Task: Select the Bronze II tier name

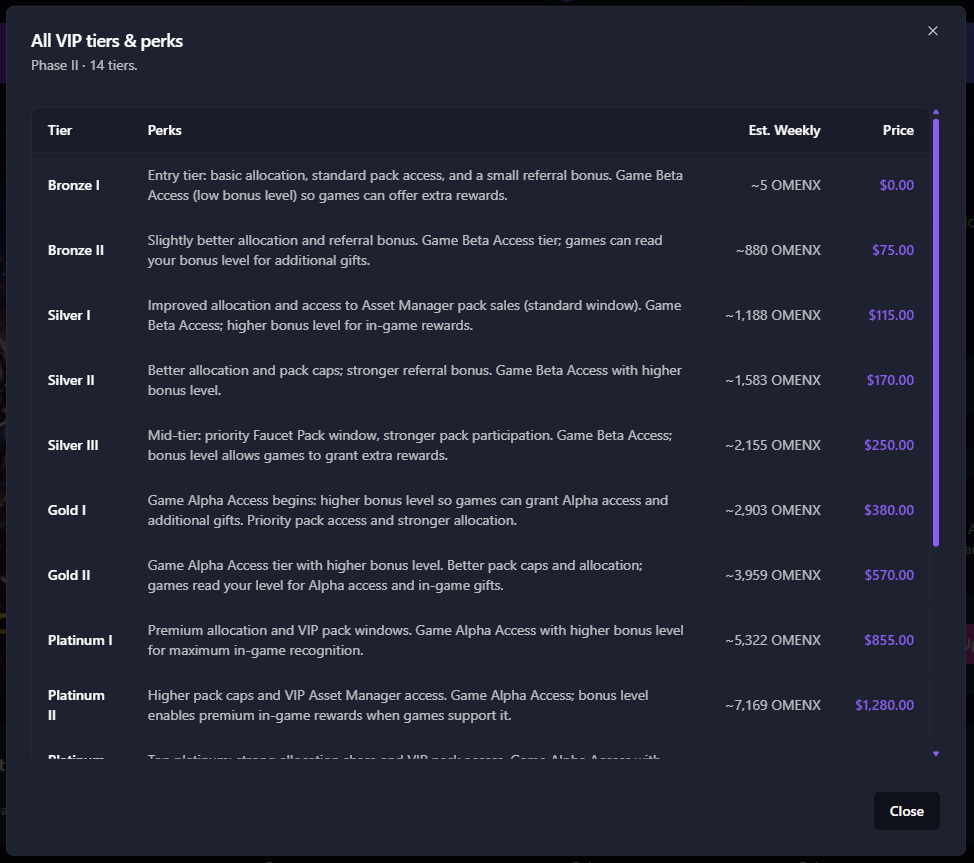Action: (76, 250)
